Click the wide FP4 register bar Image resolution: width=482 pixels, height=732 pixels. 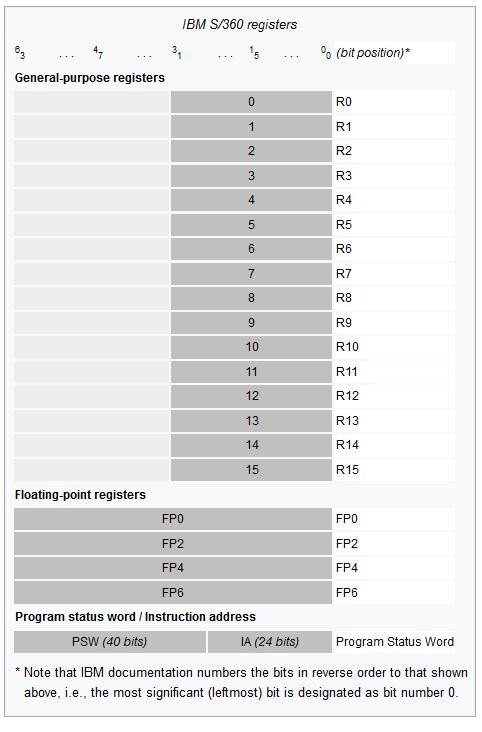pos(173,568)
